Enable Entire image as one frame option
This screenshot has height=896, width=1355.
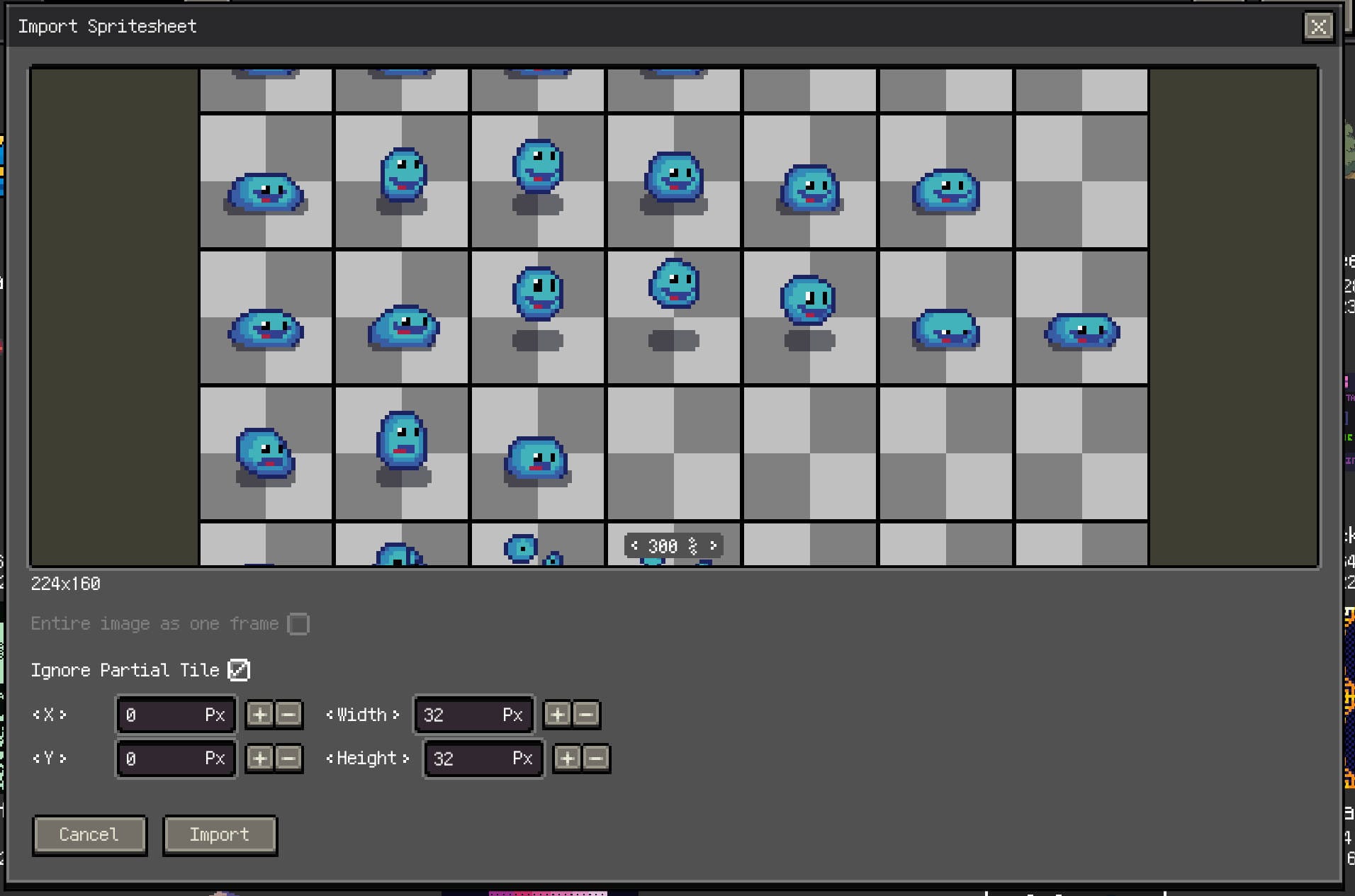pos(300,624)
